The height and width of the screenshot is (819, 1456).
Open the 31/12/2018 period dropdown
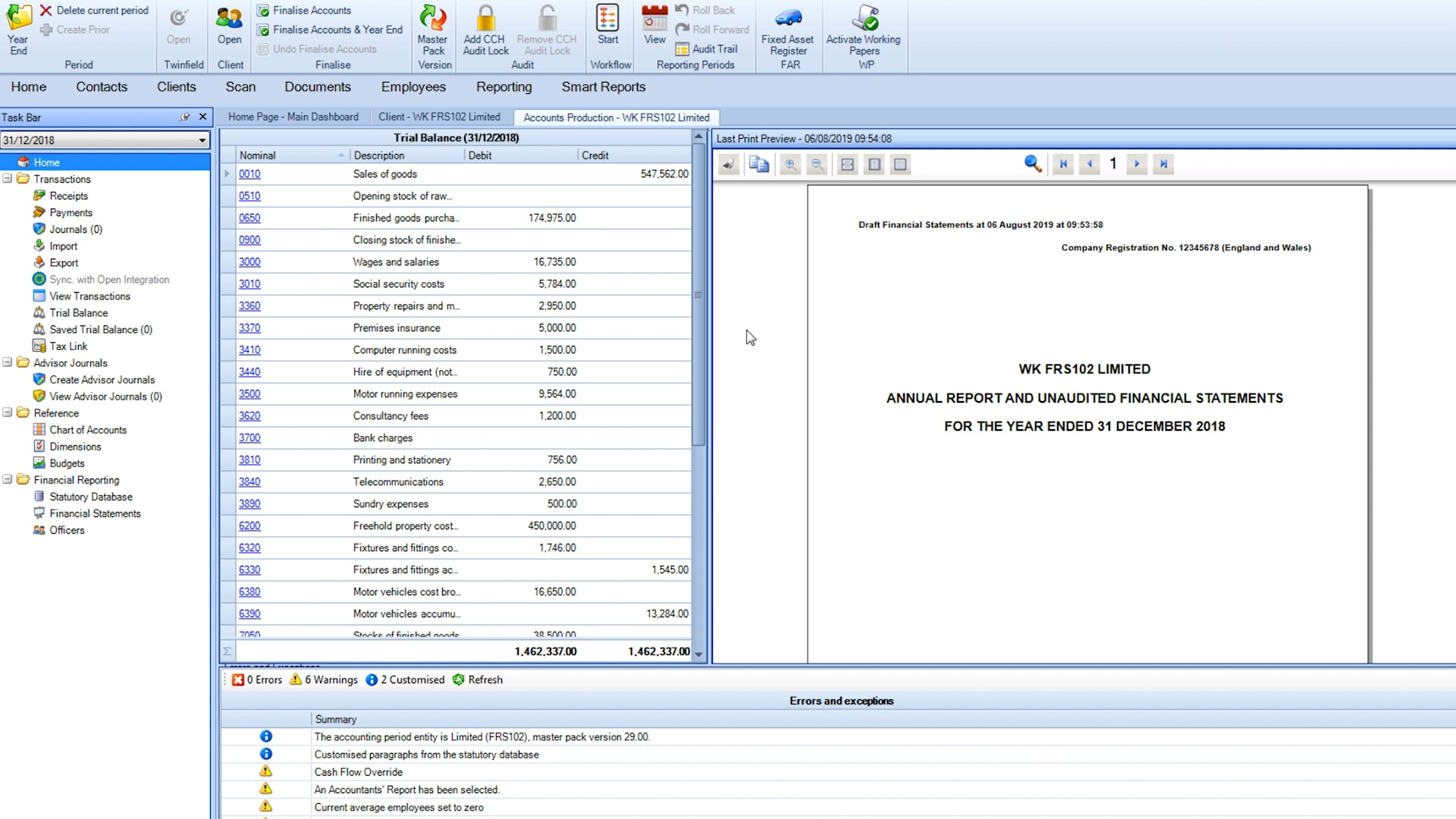[202, 140]
